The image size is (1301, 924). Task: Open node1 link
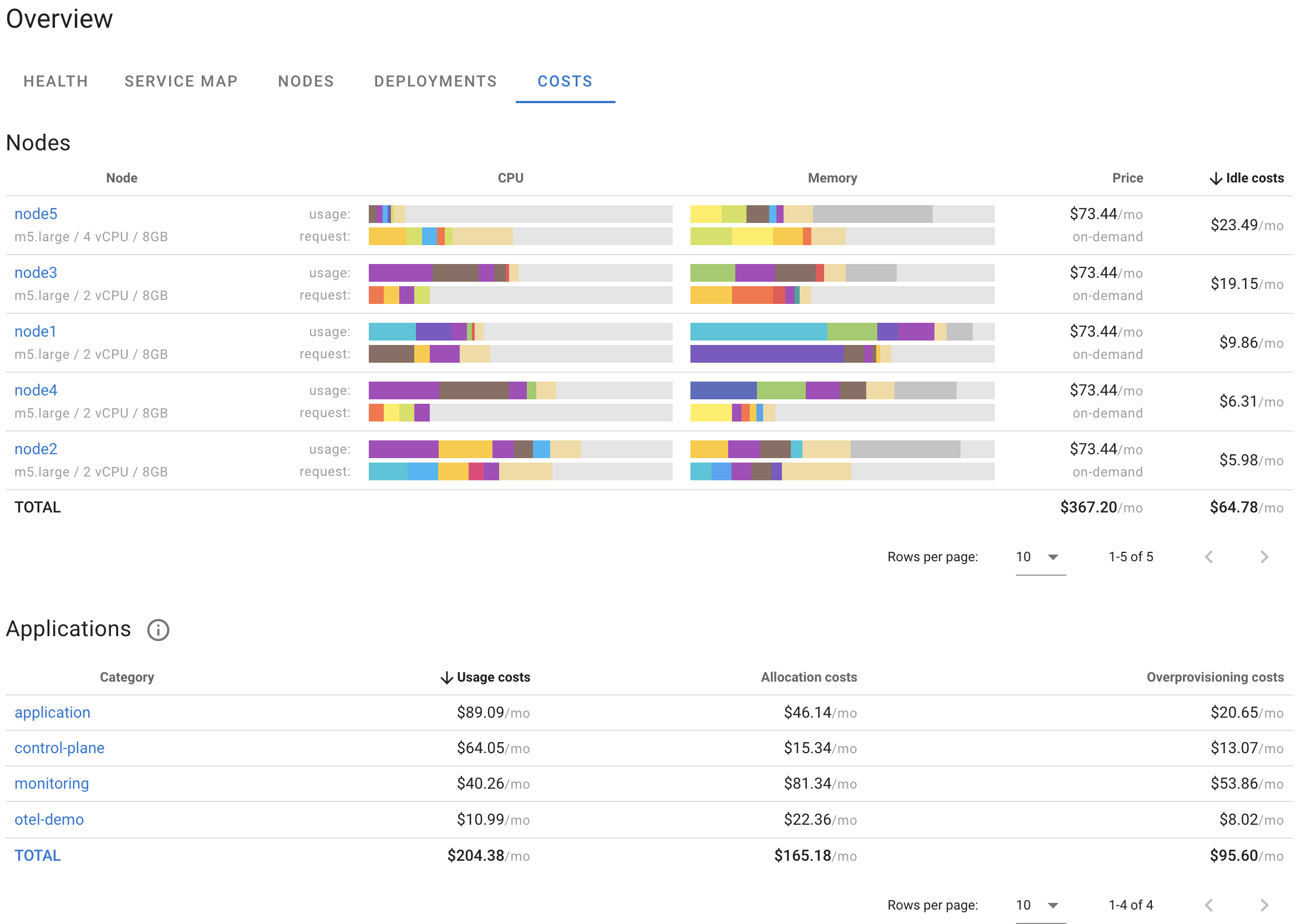tap(36, 331)
